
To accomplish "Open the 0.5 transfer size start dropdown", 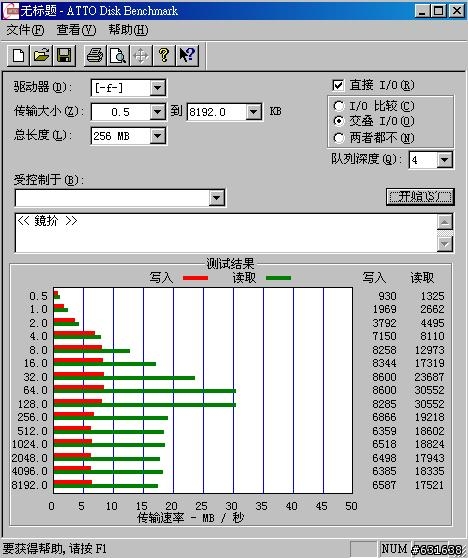I will [x=157, y=112].
